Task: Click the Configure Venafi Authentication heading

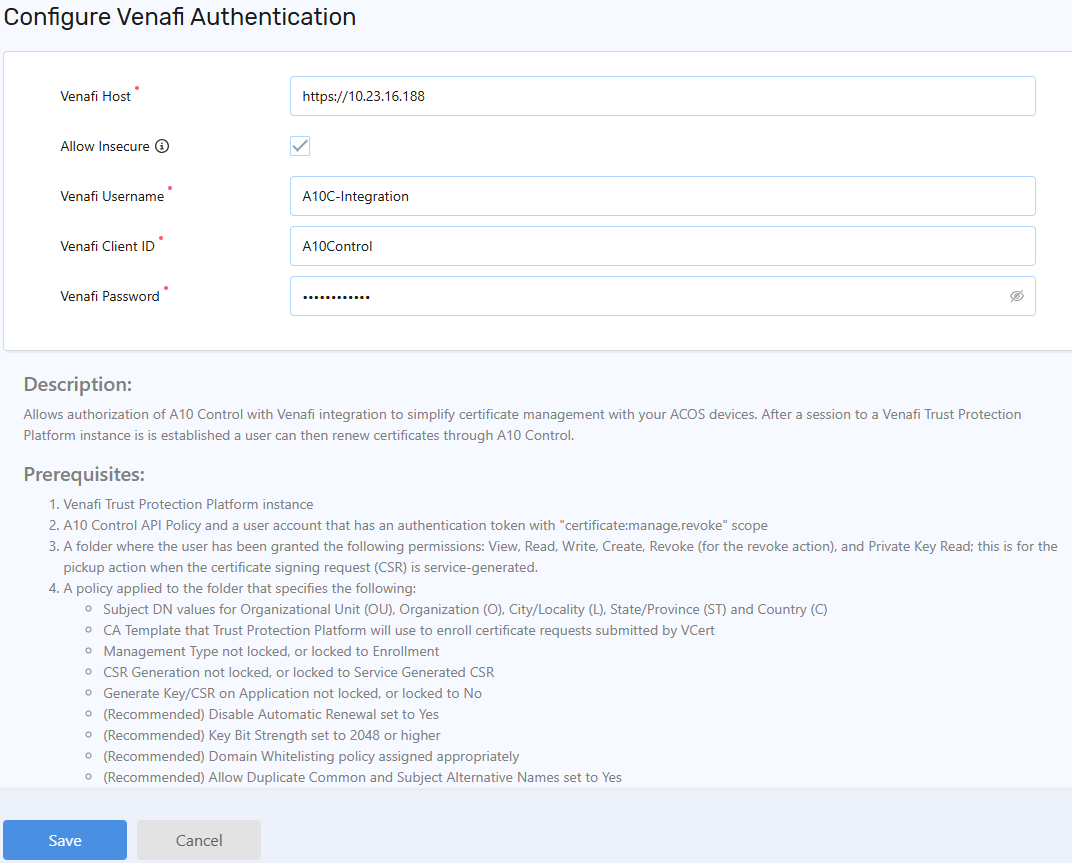Action: (x=180, y=17)
